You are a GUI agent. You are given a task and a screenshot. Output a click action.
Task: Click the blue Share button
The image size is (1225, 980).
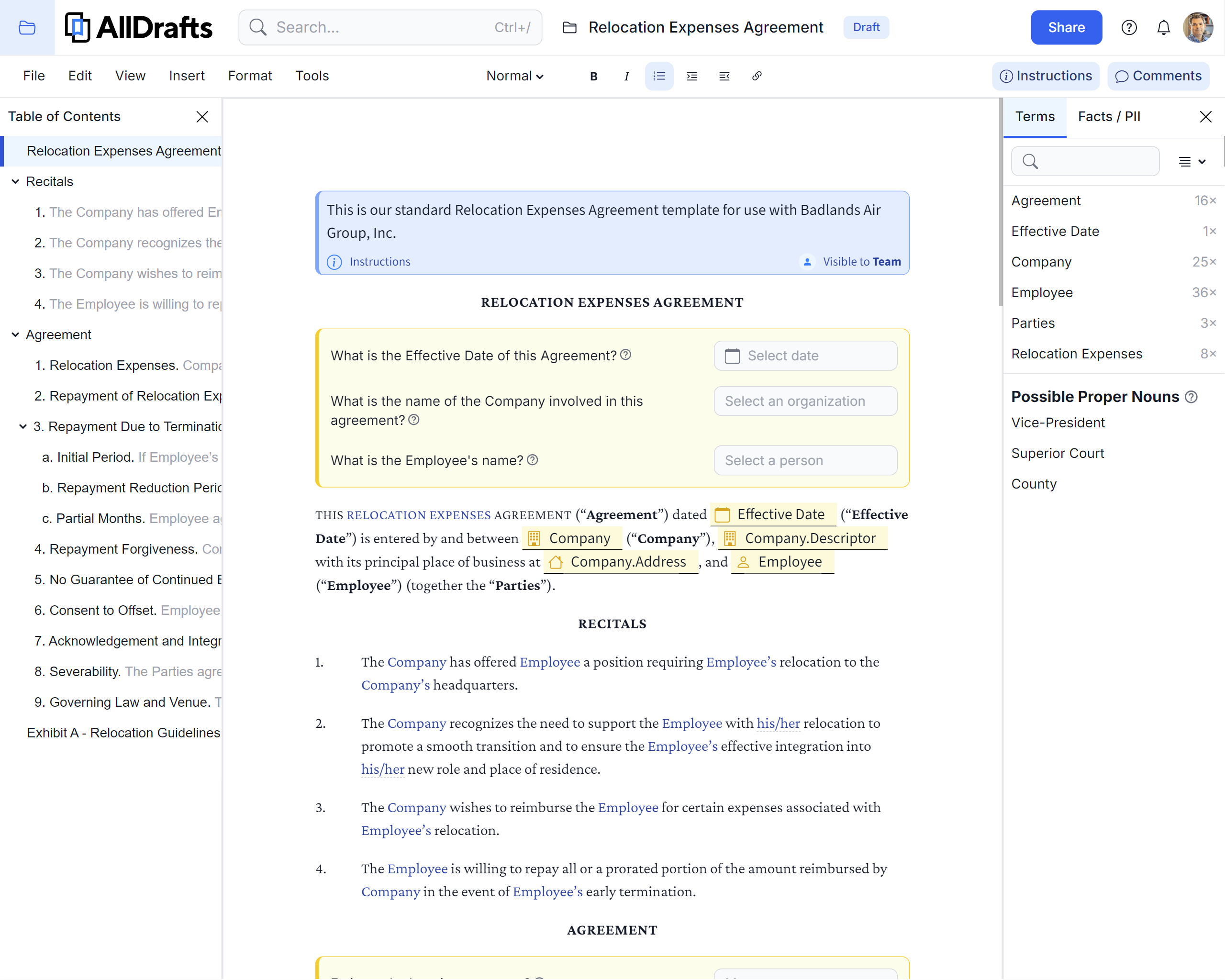tap(1066, 27)
